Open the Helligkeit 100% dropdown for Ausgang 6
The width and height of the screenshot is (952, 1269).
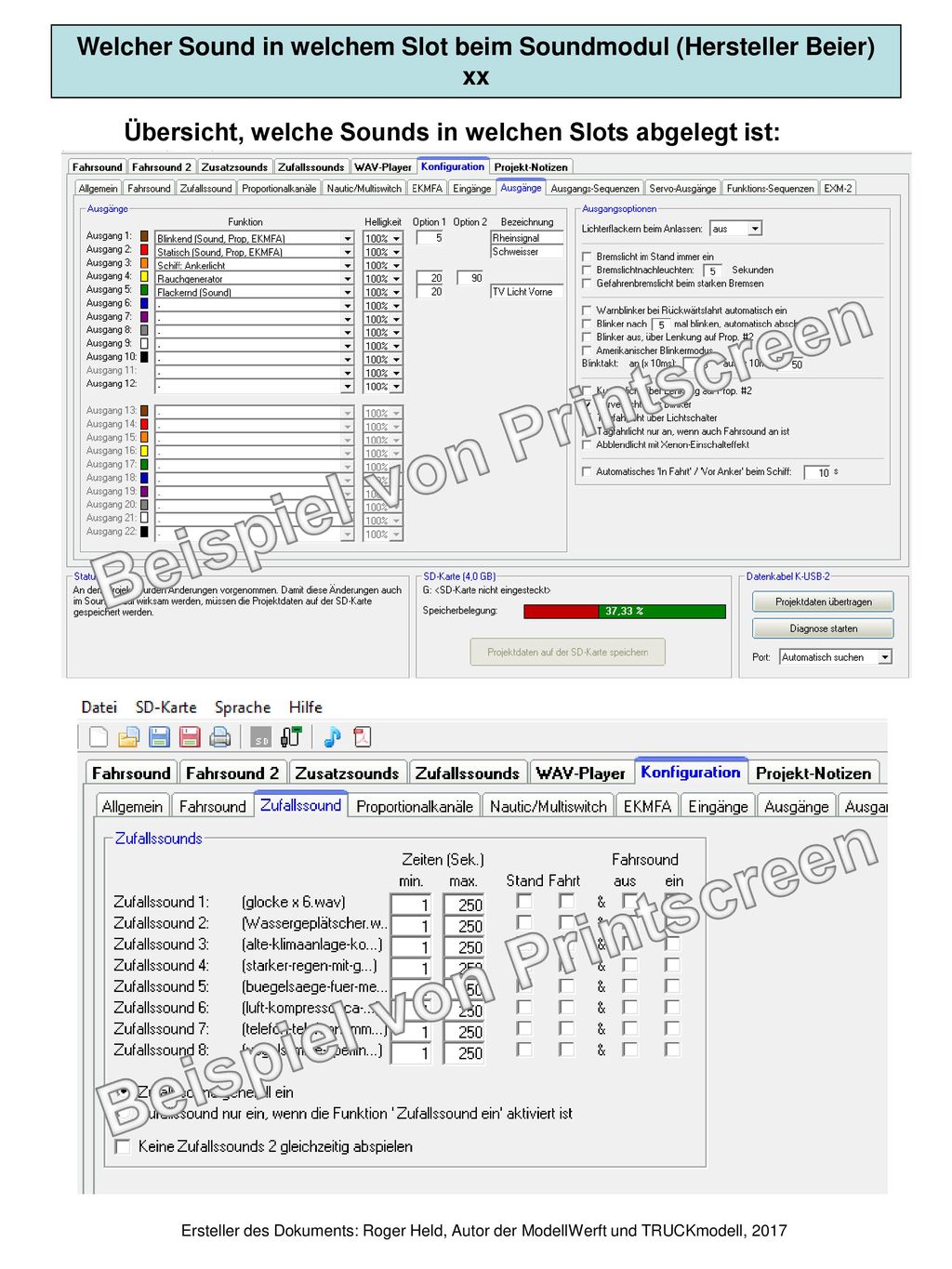[396, 306]
